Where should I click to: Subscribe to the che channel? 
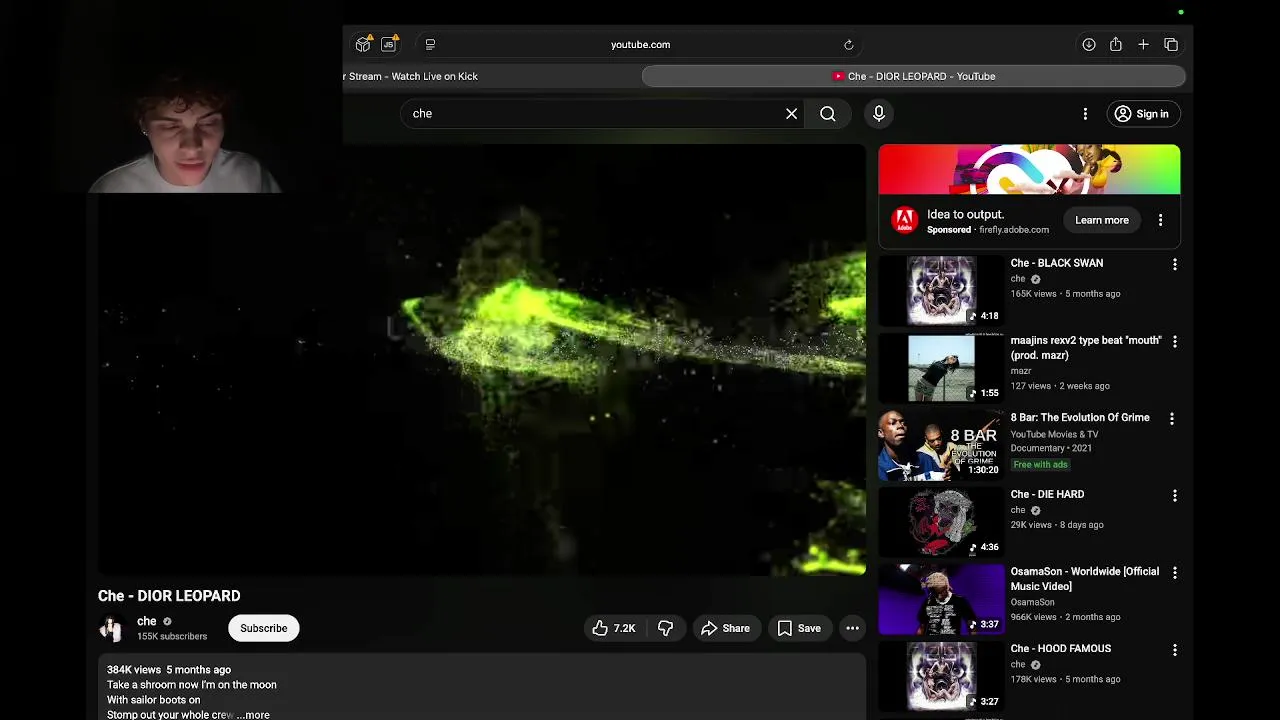[263, 628]
